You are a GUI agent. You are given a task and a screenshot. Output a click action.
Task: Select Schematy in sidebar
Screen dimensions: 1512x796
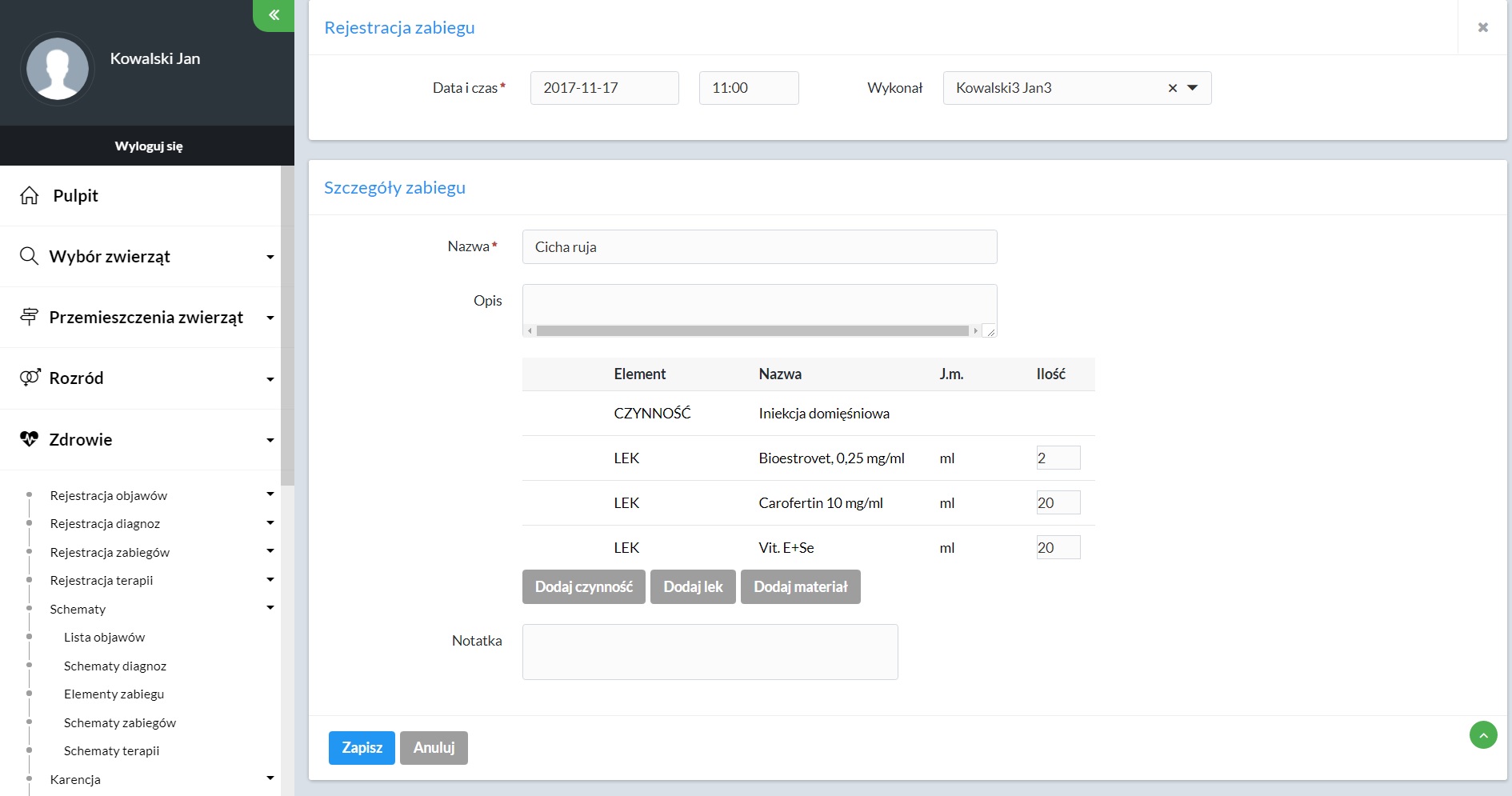pos(78,609)
